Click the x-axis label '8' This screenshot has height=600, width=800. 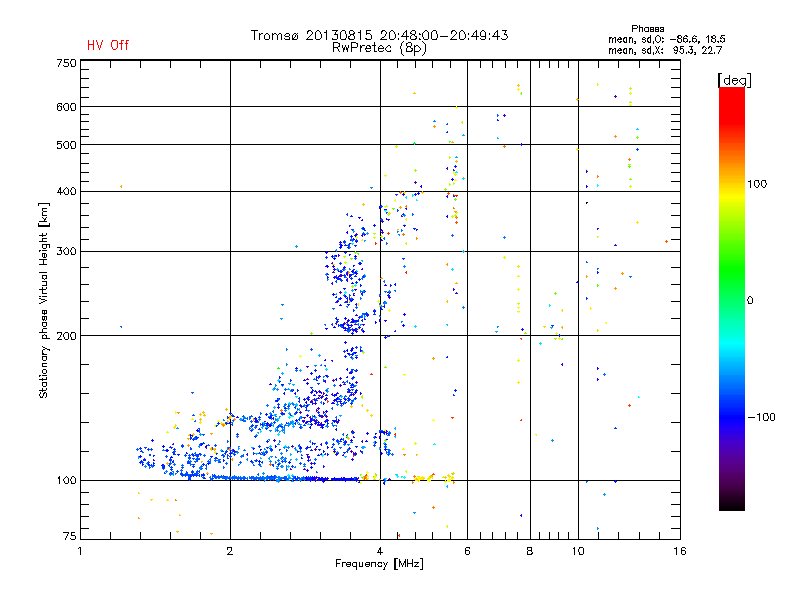pyautogui.click(x=530, y=551)
